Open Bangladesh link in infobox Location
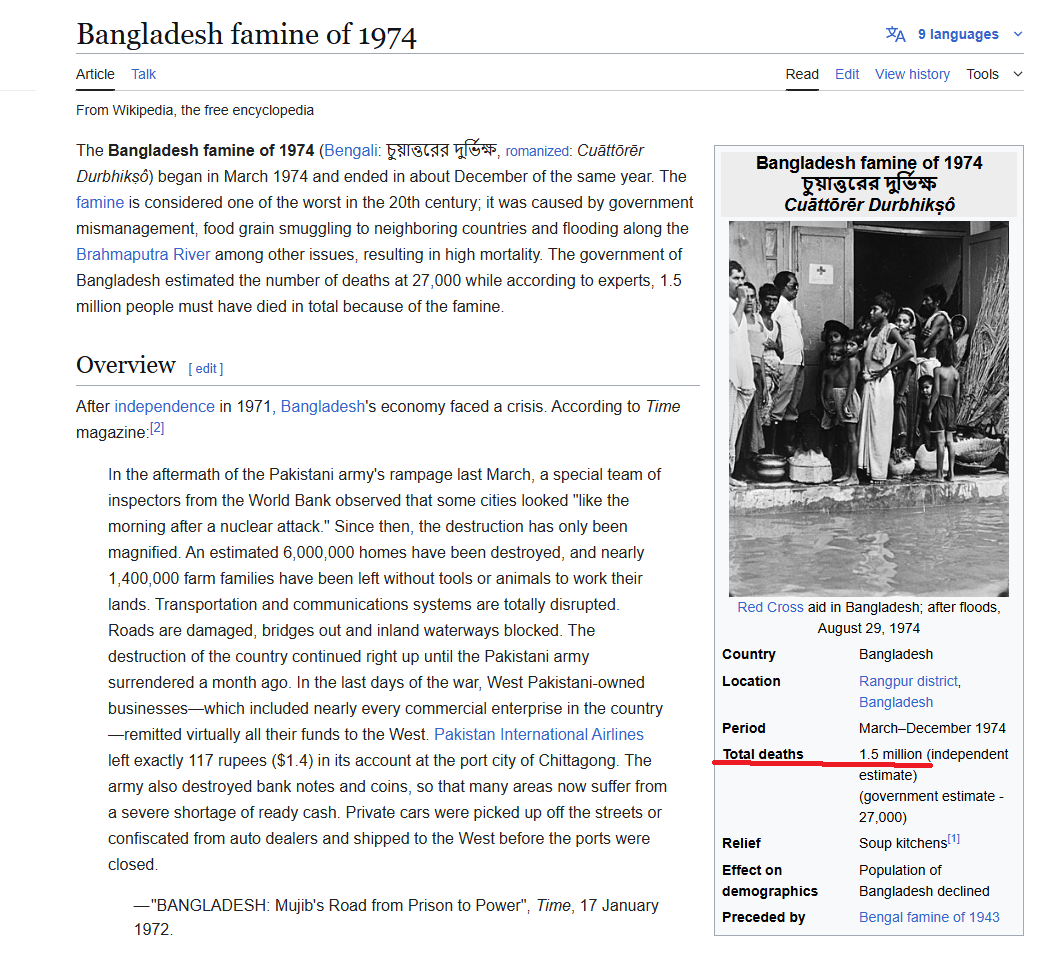This screenshot has height=959, width=1051. pyautogui.click(x=895, y=702)
